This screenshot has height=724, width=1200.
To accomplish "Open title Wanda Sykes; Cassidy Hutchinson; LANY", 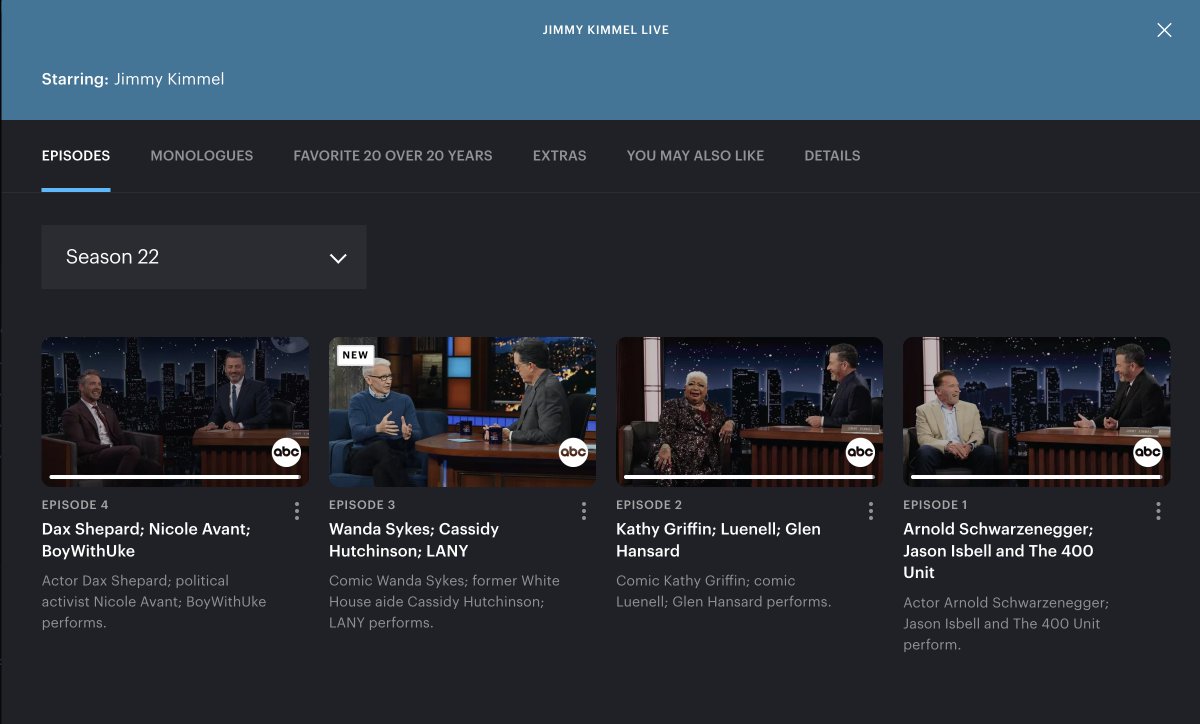I will coord(414,540).
